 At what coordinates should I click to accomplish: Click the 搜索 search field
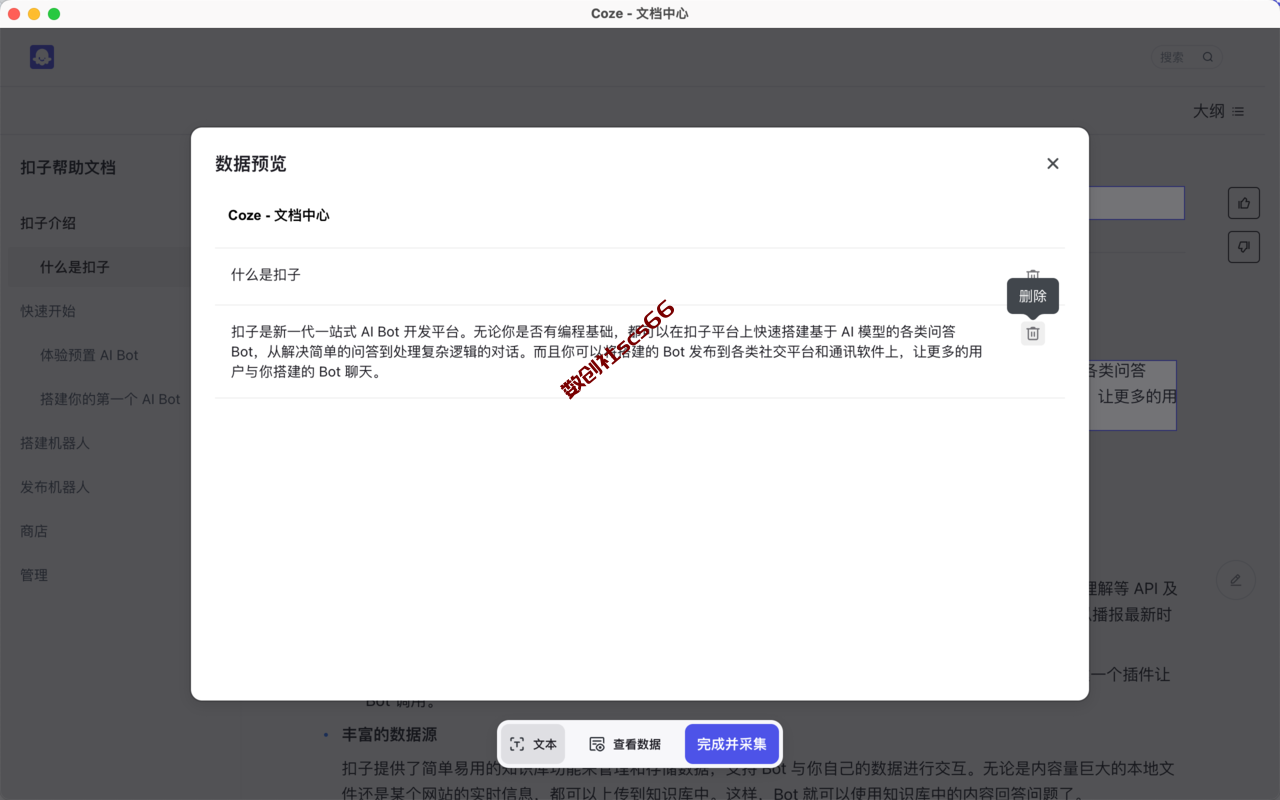1187,57
